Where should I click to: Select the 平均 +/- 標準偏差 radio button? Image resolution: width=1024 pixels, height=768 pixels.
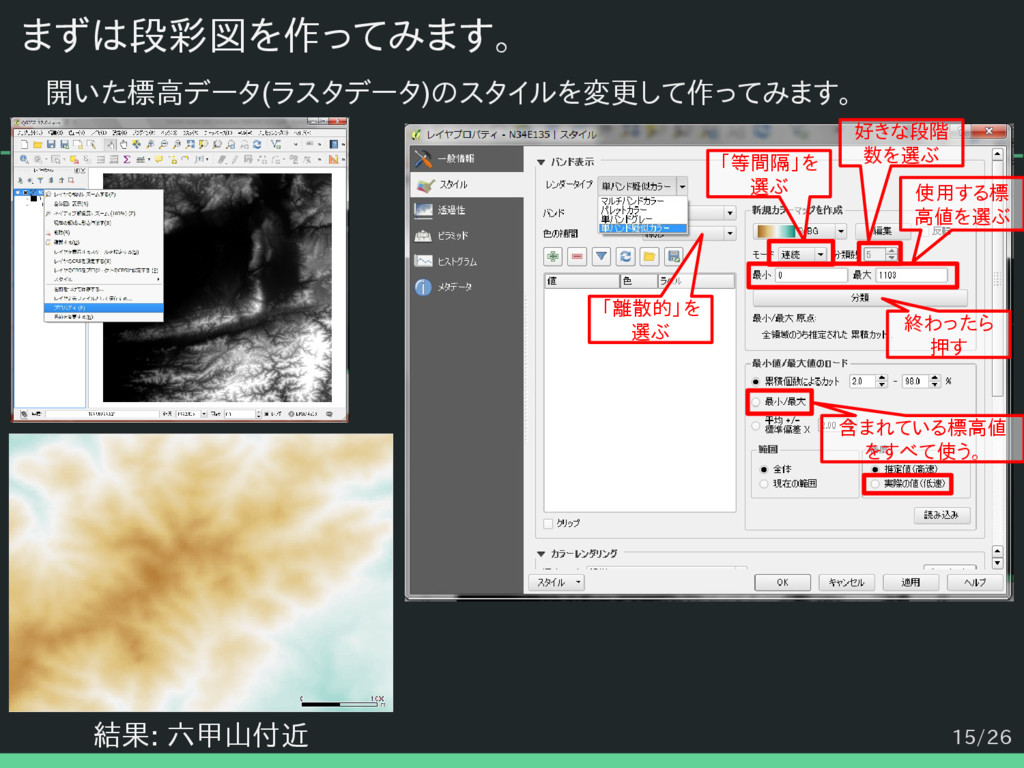point(756,425)
